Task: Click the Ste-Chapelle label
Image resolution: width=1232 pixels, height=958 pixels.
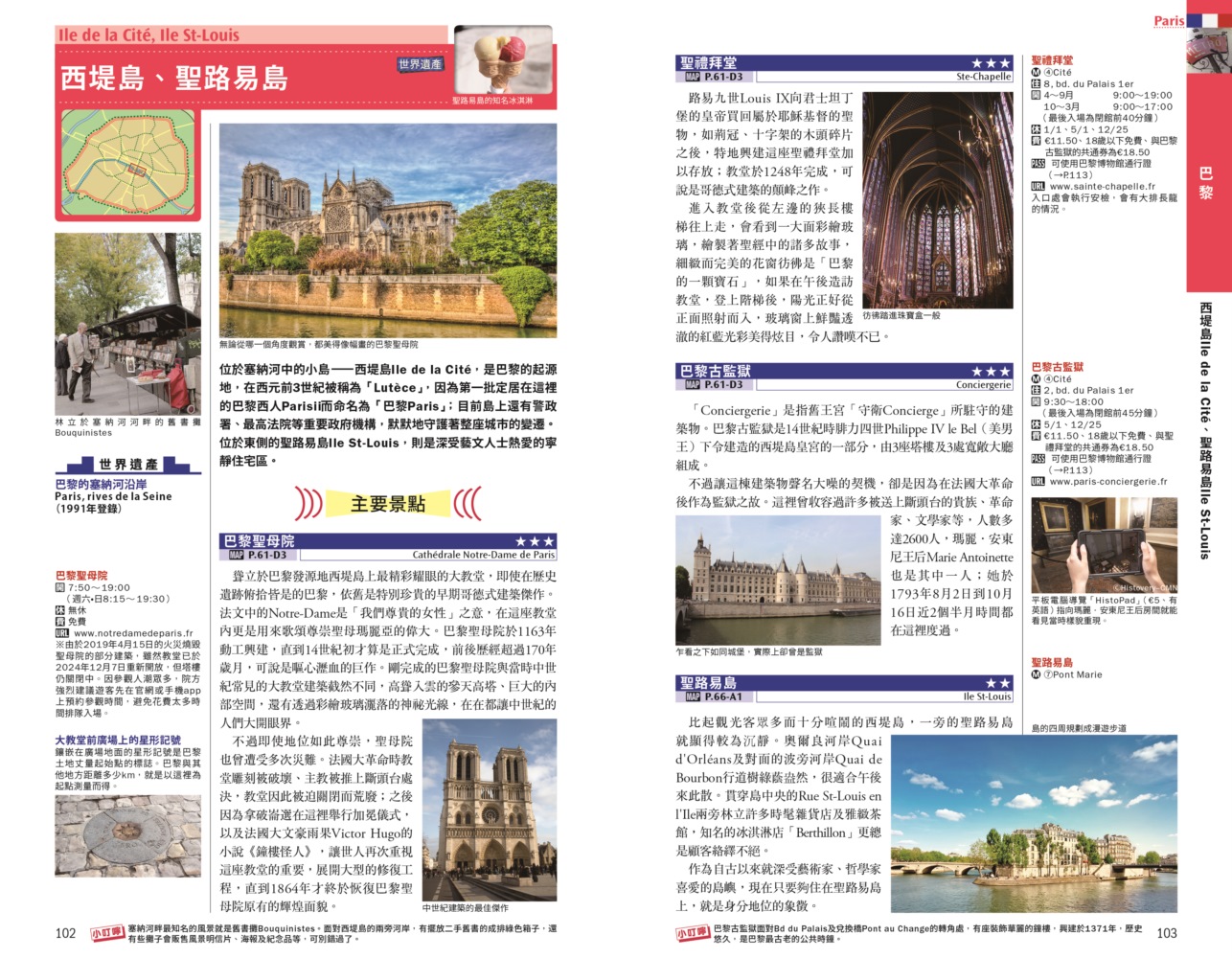Action: 983,77
